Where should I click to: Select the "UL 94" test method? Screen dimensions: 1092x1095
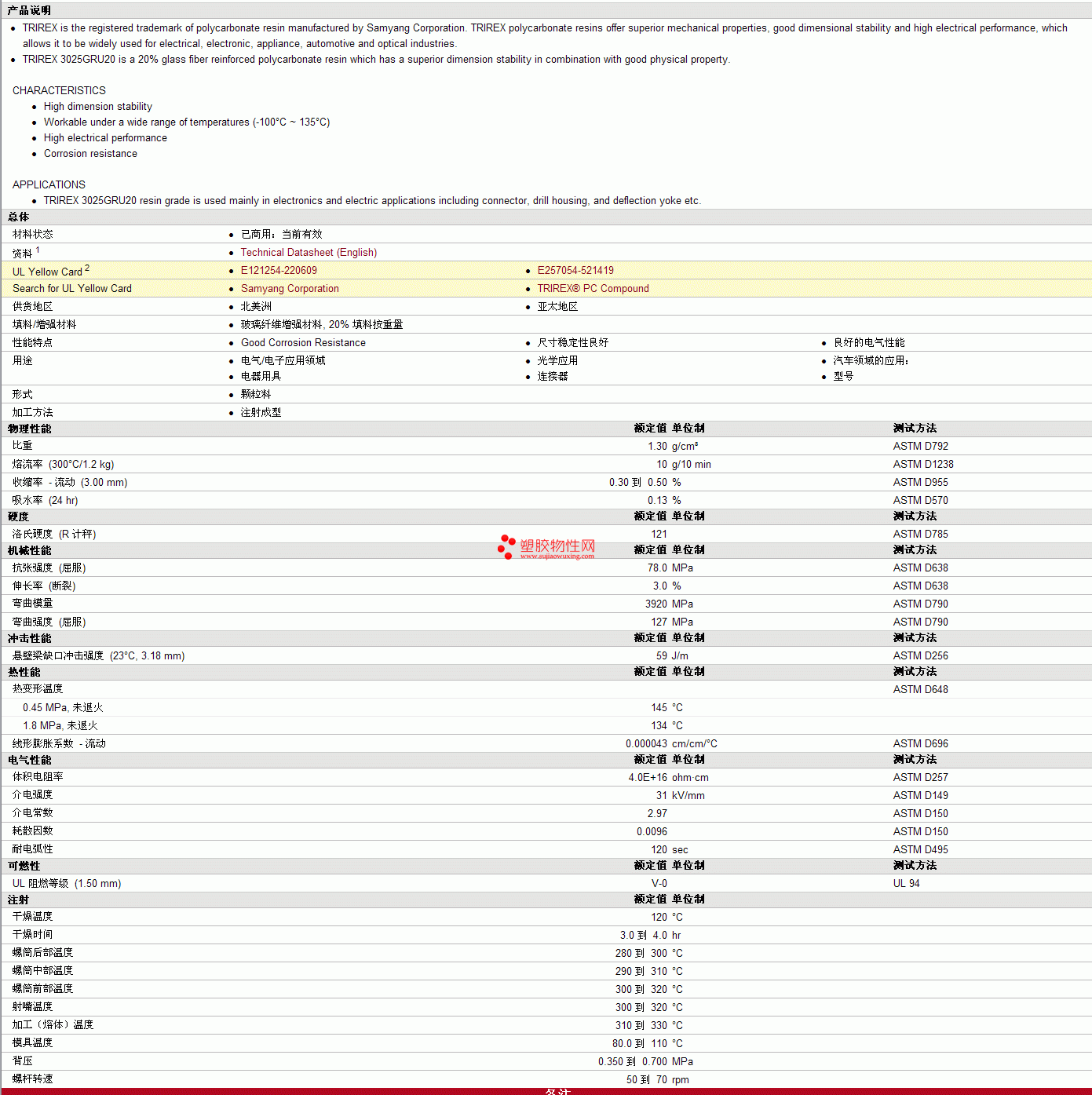pyautogui.click(x=907, y=884)
